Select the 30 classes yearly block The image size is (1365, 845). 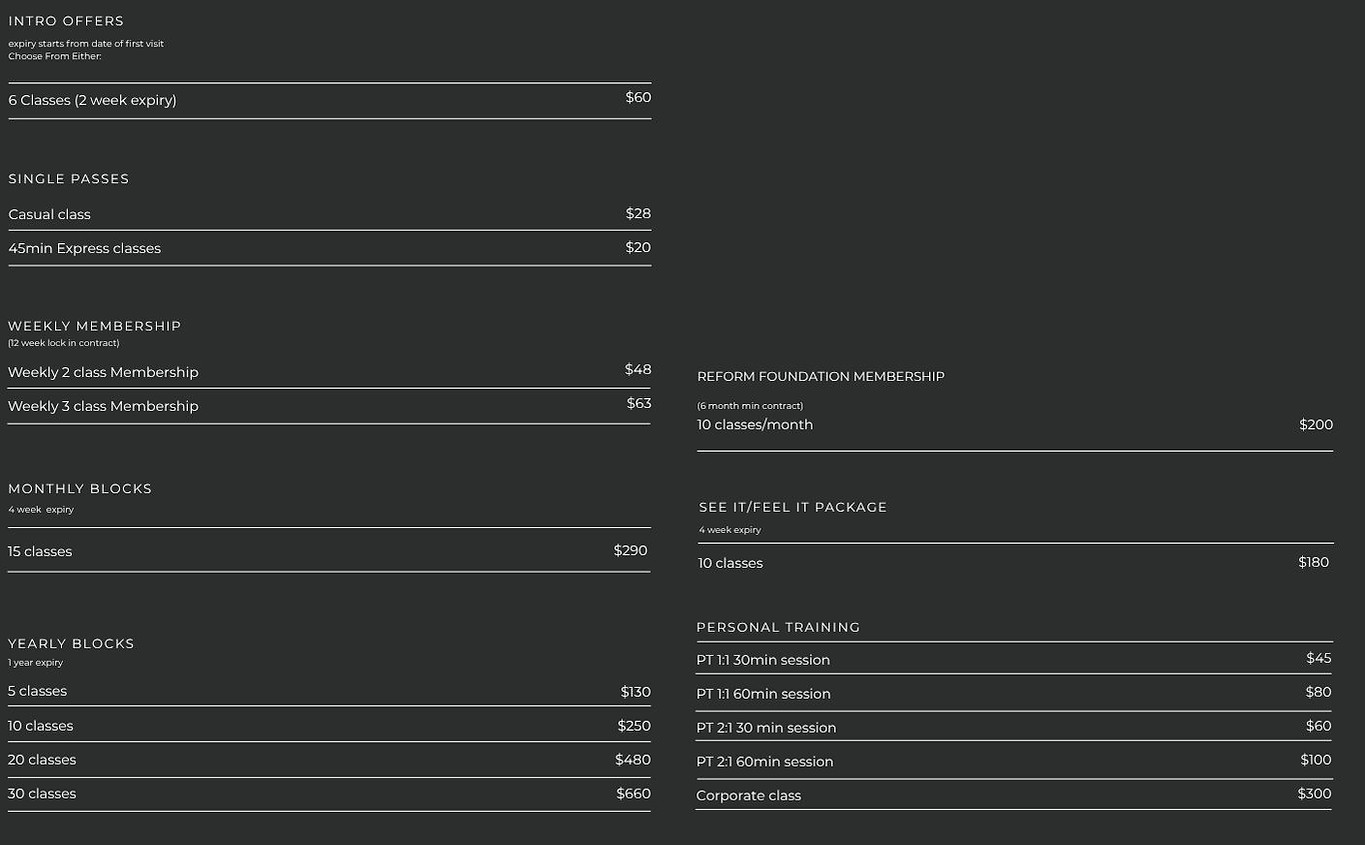tap(330, 794)
